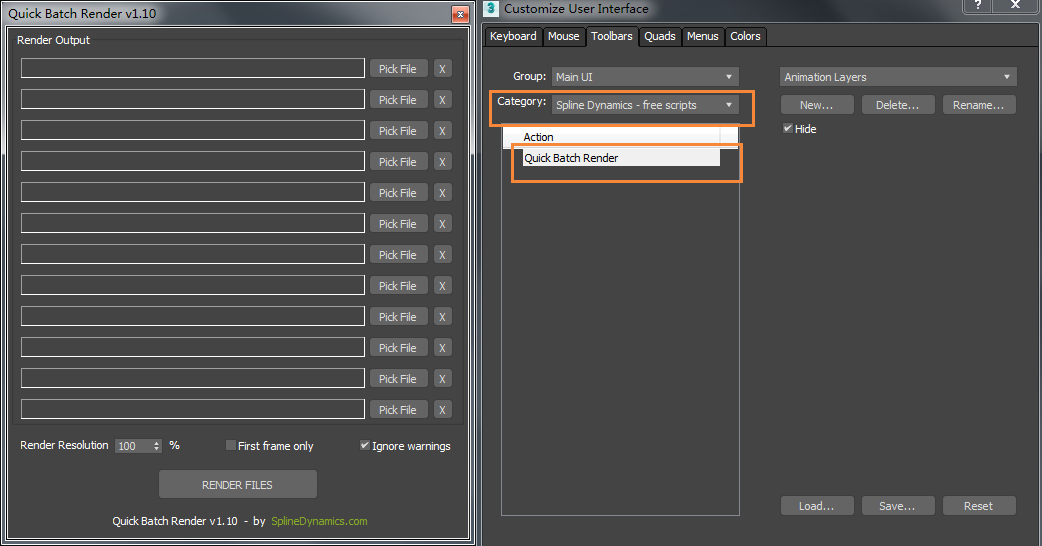Image resolution: width=1042 pixels, height=546 pixels.
Task: Open the Quads tab
Action: [x=660, y=37]
